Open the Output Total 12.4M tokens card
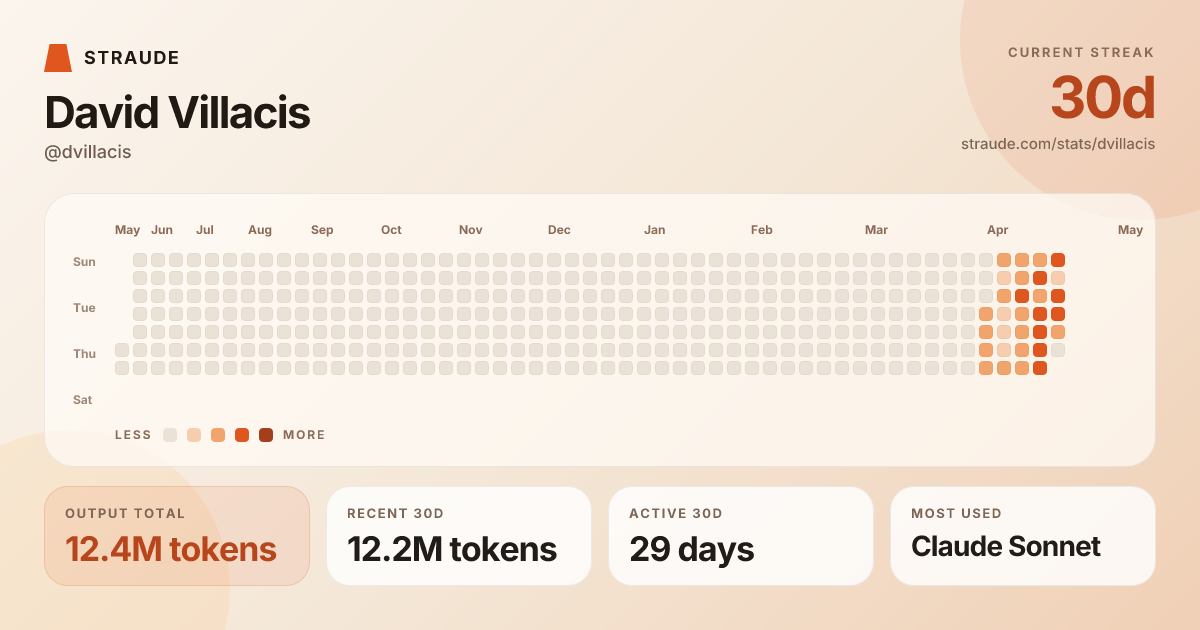The image size is (1200, 630). click(177, 536)
